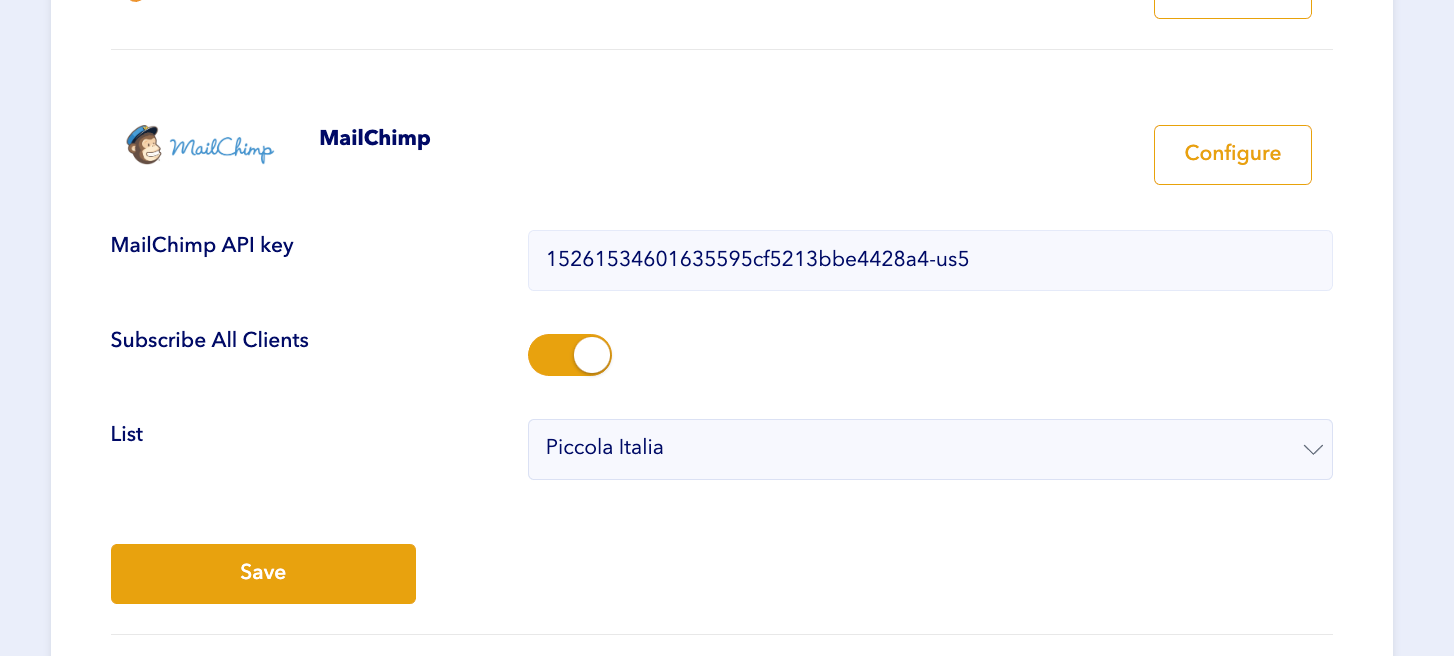Click the partially visible button at top
1454x656 pixels.
point(1232,8)
